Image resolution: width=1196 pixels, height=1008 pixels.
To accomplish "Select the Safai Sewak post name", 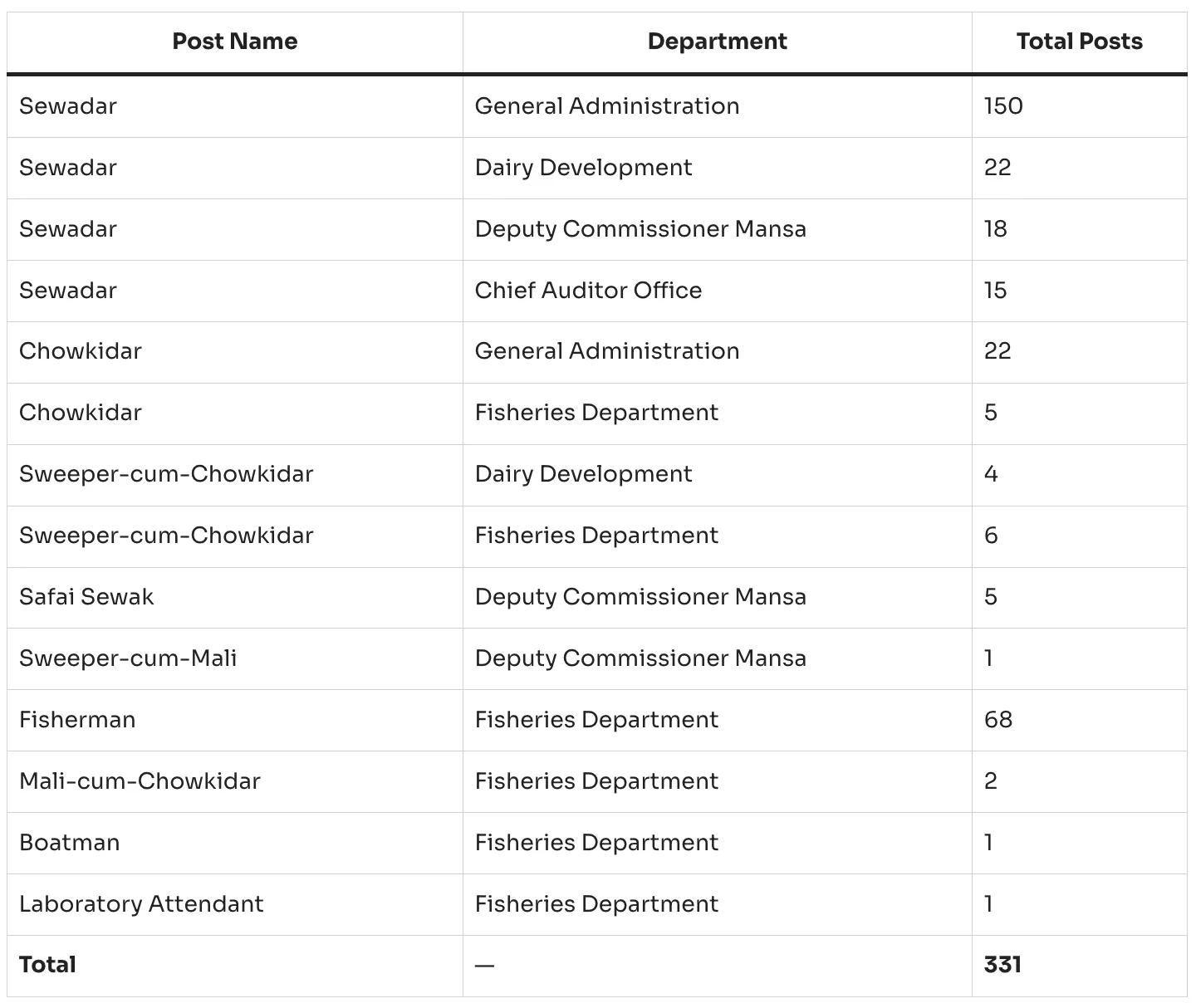I will pyautogui.click(x=86, y=597).
